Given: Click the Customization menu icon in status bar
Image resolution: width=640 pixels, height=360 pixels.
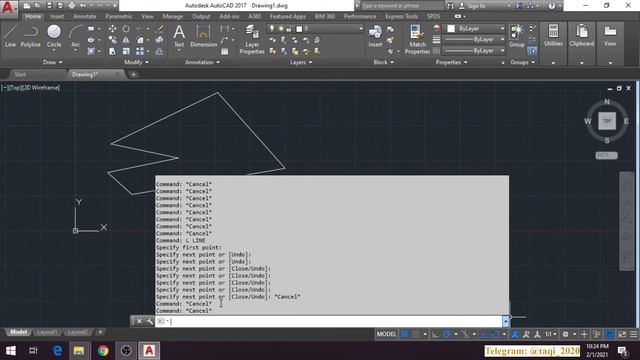Looking at the screenshot, I should (633, 334).
